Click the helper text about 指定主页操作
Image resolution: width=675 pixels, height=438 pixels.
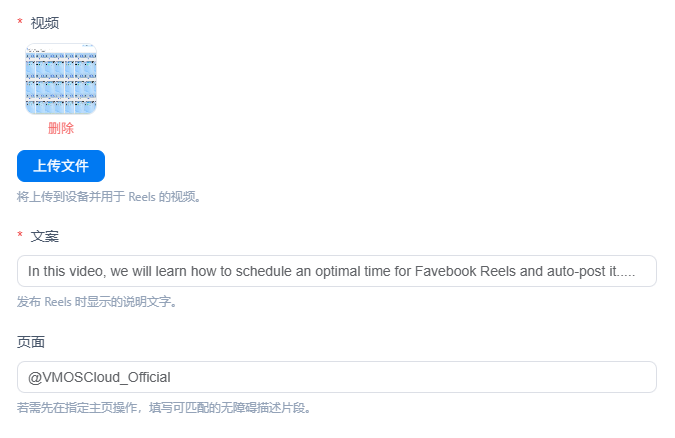click(164, 408)
